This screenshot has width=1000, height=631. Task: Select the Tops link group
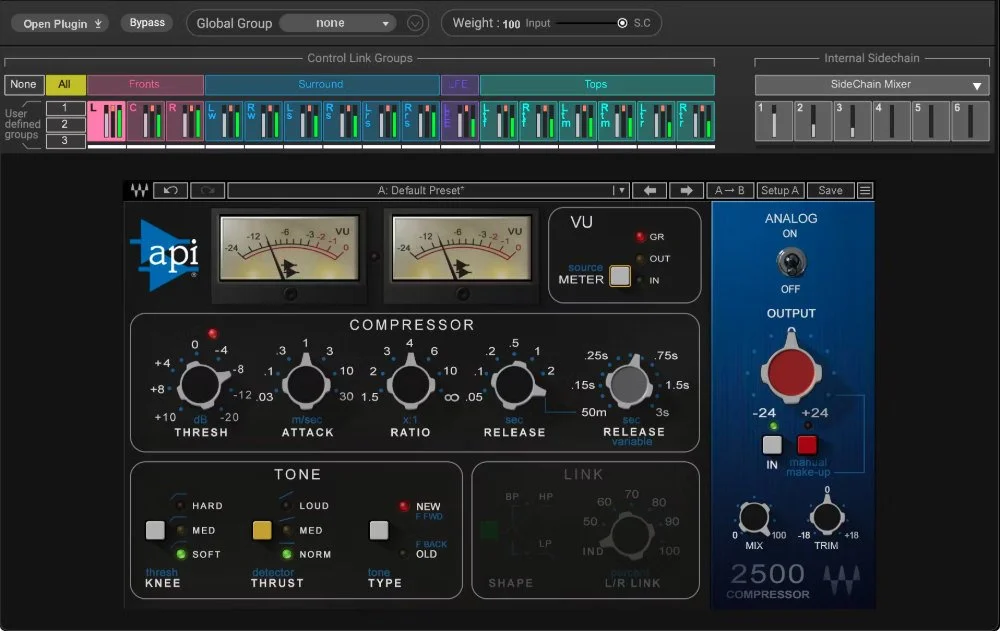[597, 84]
